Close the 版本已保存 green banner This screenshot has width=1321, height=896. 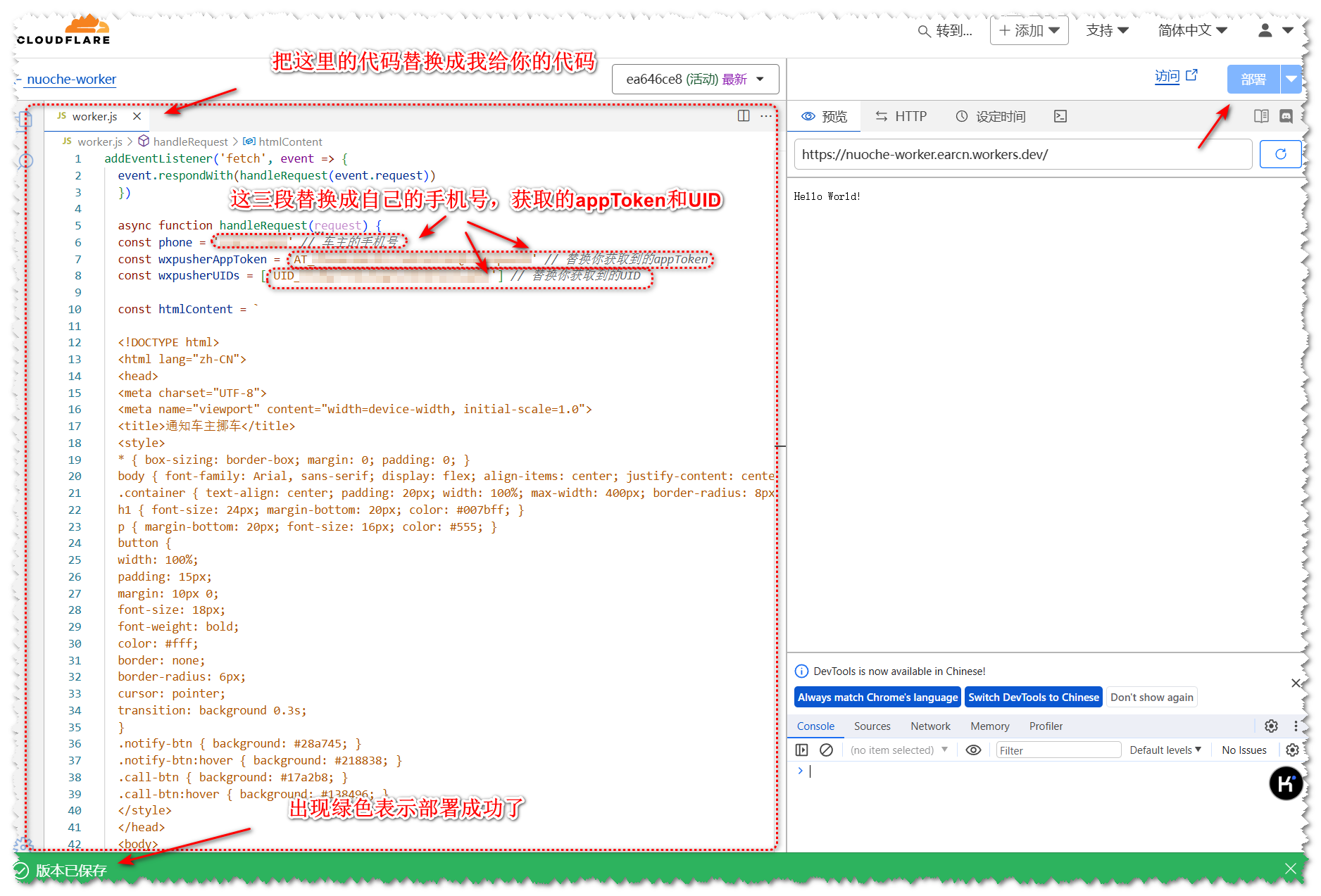[1290, 869]
